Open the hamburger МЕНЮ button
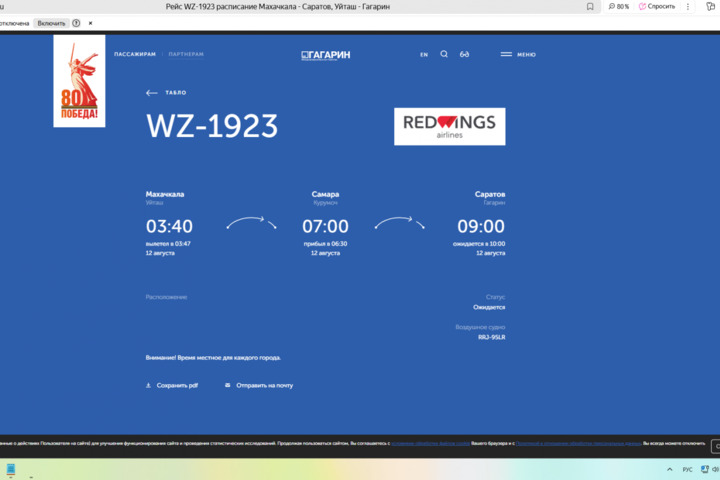The image size is (720, 480). (x=518, y=54)
